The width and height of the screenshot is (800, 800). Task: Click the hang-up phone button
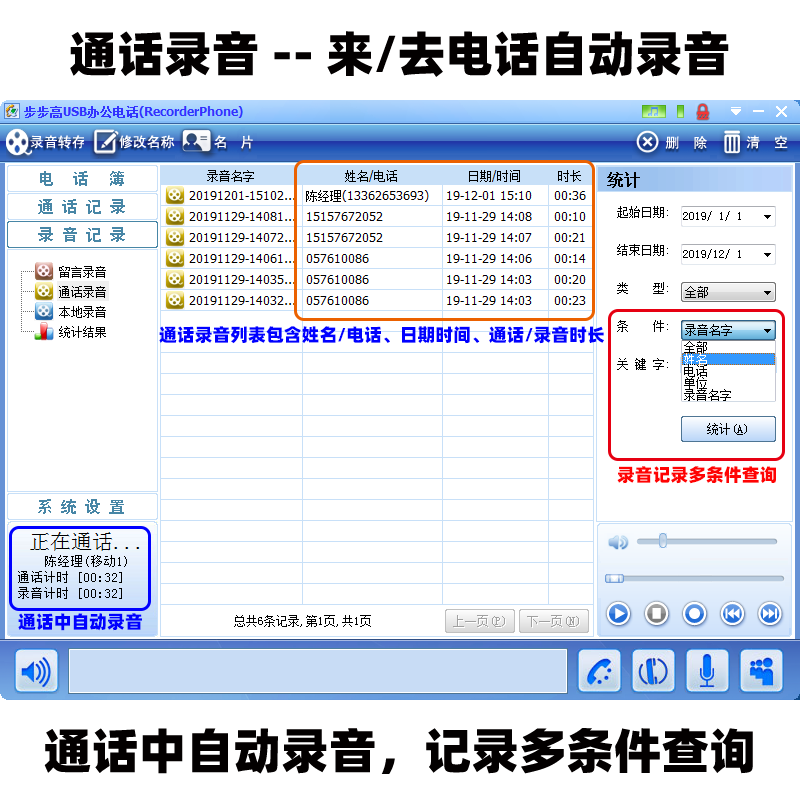click(x=653, y=671)
